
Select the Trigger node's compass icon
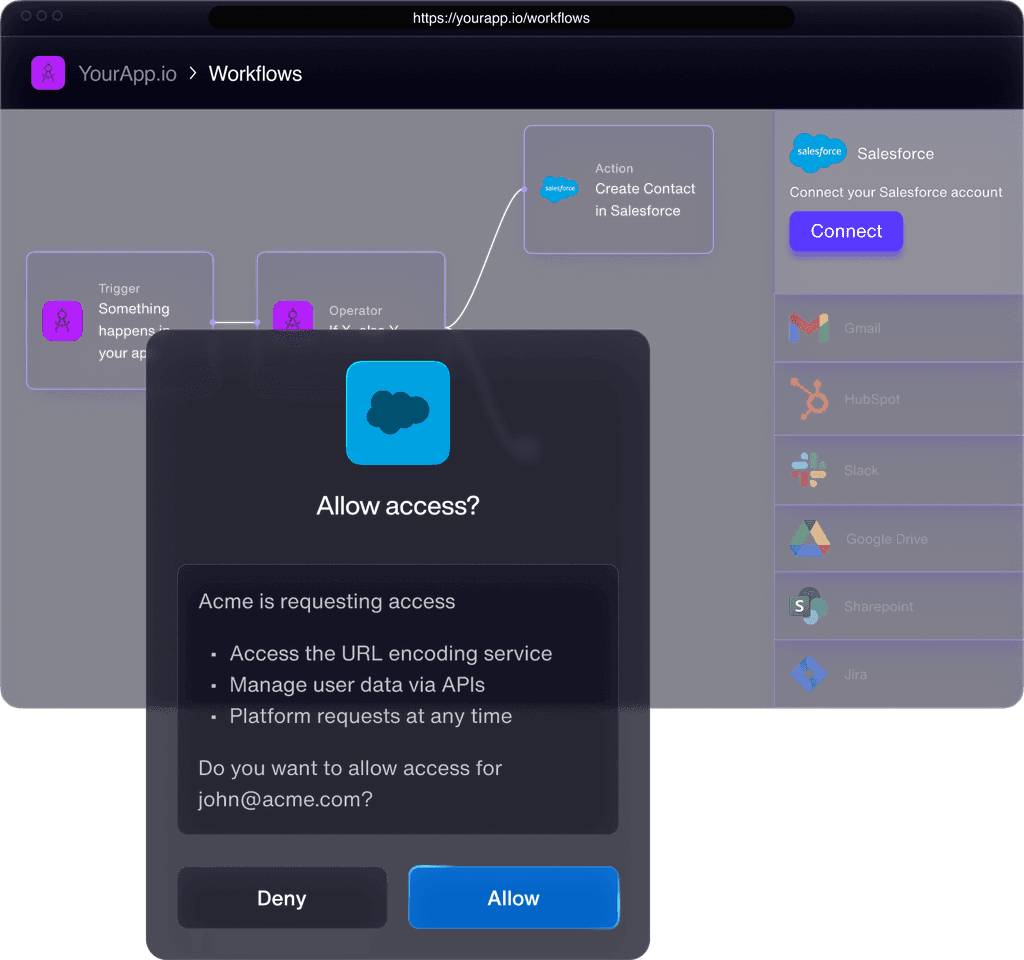coord(62,320)
